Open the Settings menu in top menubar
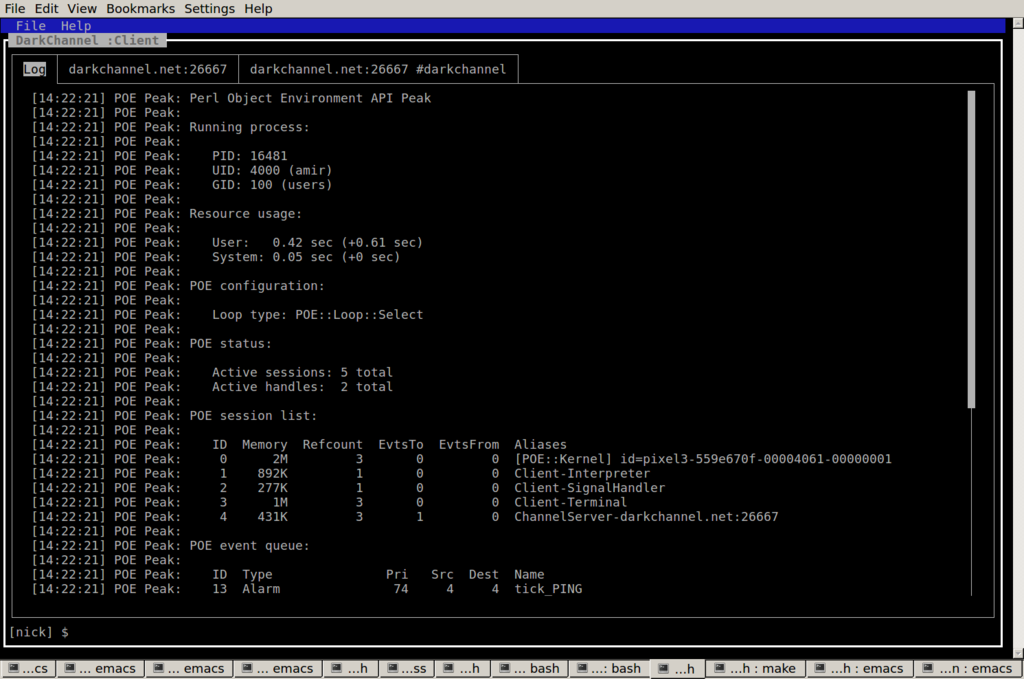This screenshot has height=679, width=1024. [209, 9]
